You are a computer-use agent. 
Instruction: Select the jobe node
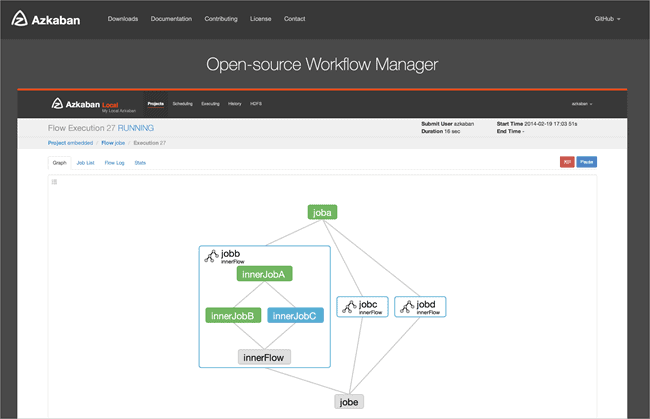coord(349,402)
